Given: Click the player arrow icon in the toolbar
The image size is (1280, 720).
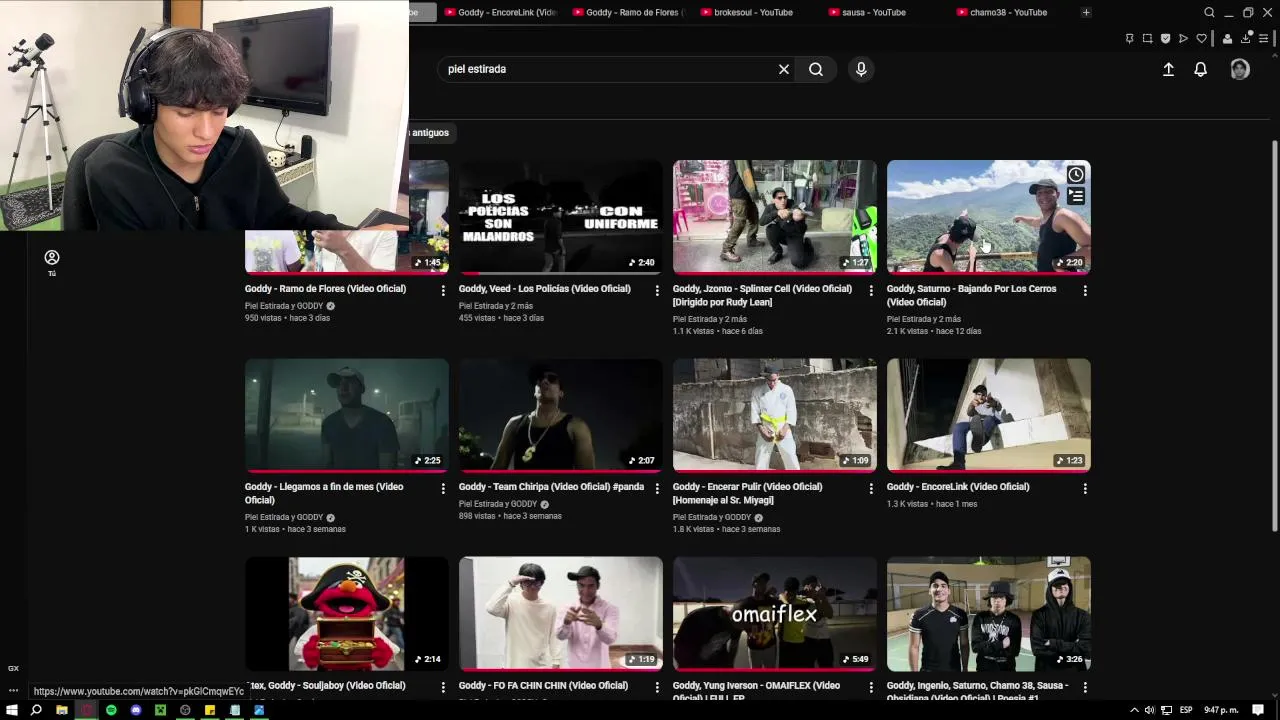Looking at the screenshot, I should (1183, 38).
